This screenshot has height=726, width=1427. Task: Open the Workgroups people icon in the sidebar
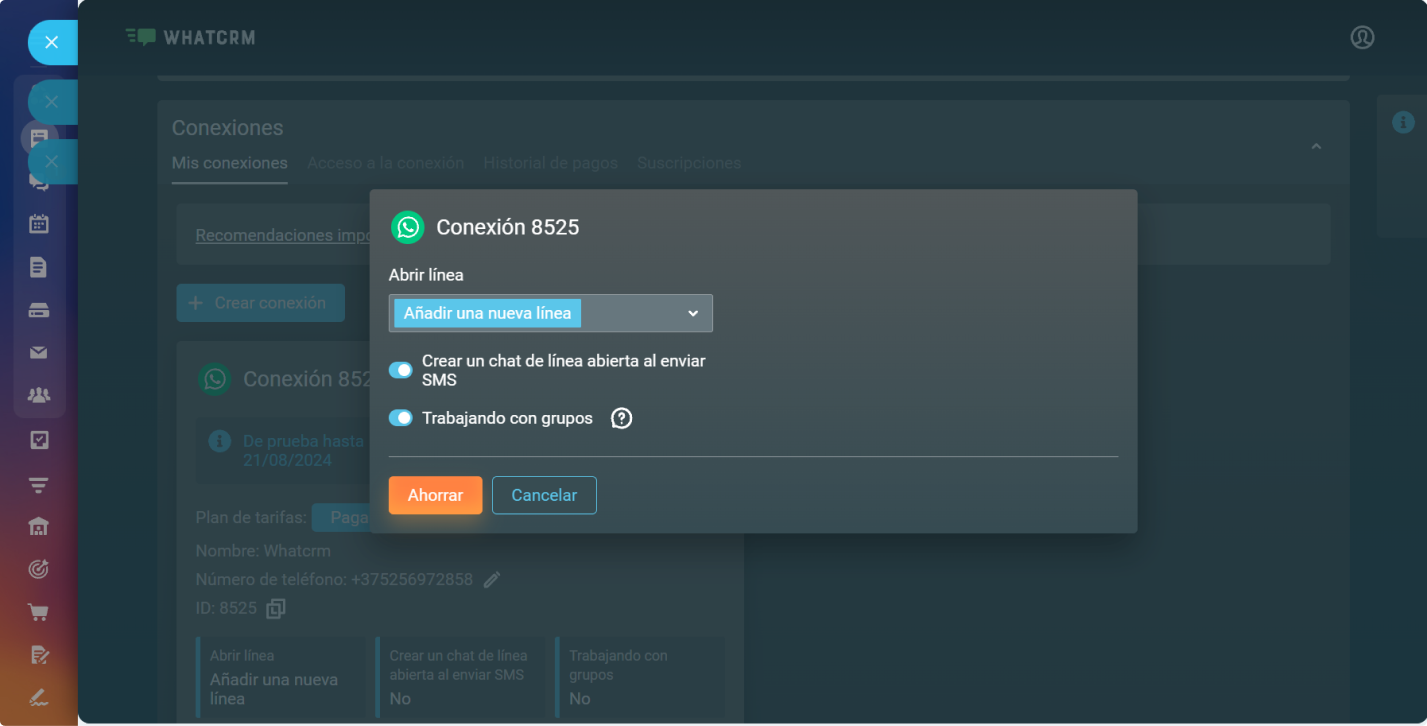coord(39,395)
